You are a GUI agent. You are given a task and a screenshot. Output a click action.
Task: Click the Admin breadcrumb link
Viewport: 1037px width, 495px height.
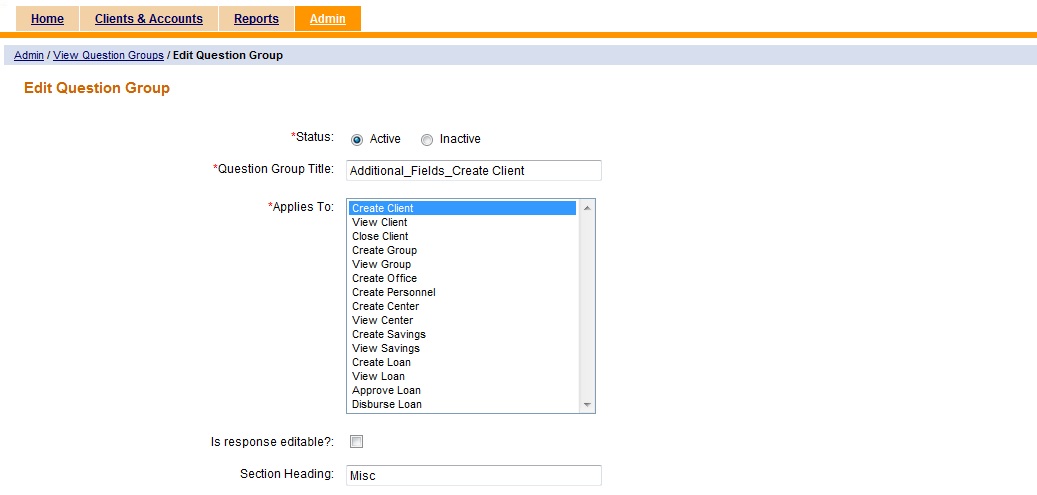point(29,55)
